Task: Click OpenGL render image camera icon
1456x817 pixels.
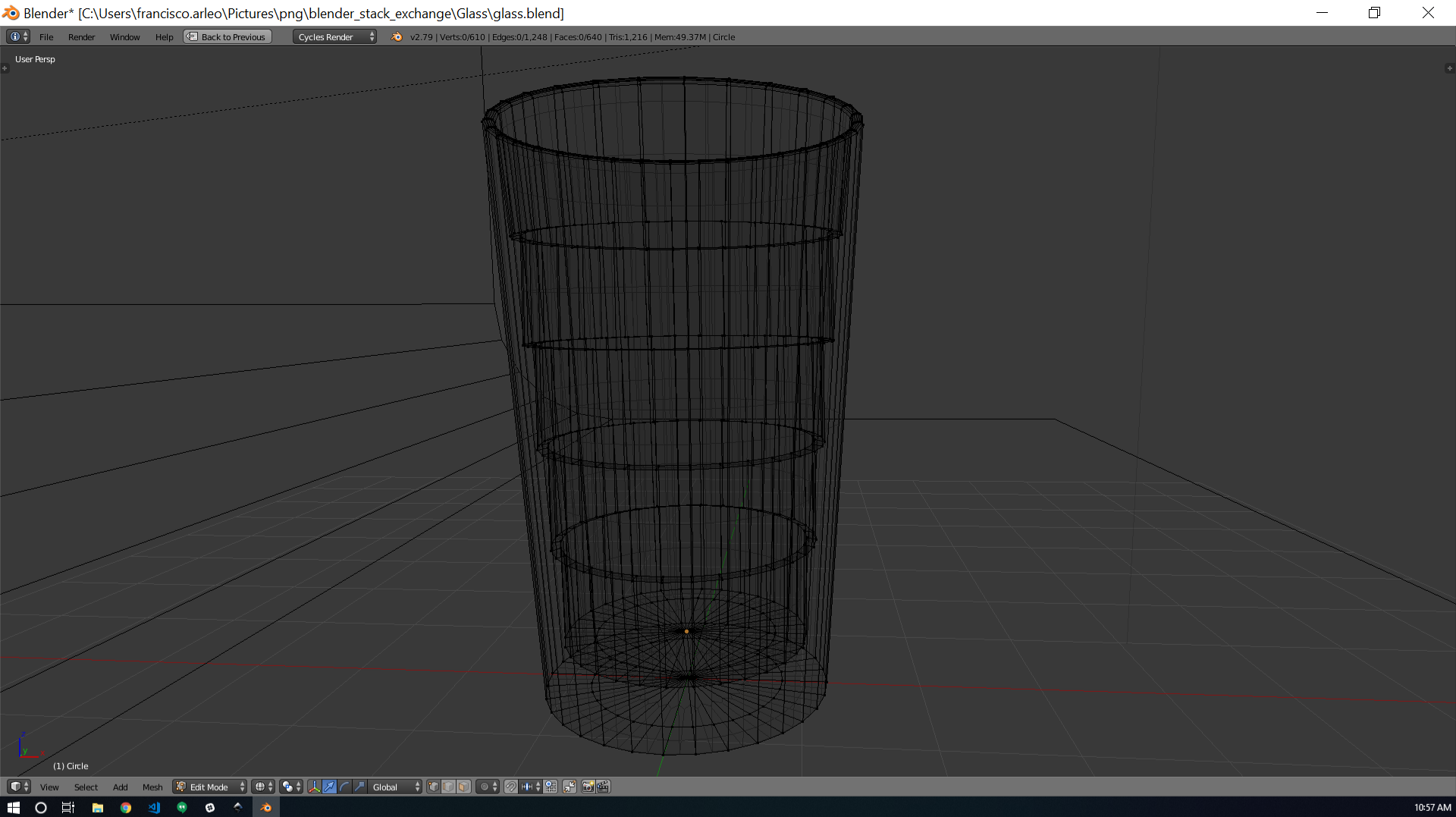Action: point(588,787)
